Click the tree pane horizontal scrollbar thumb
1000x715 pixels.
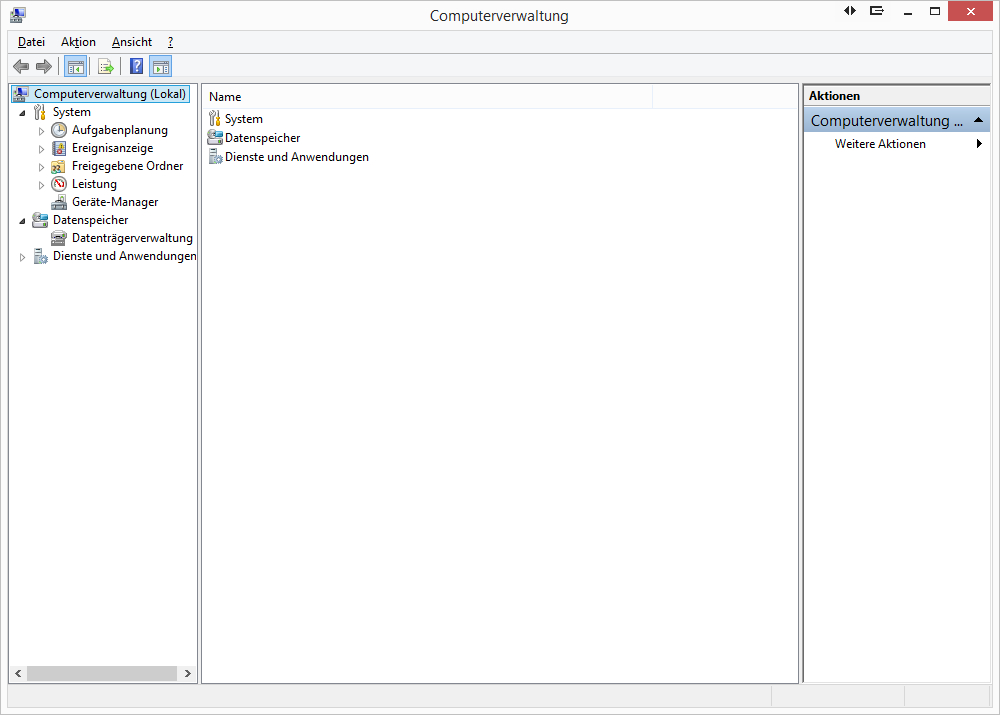(x=102, y=674)
